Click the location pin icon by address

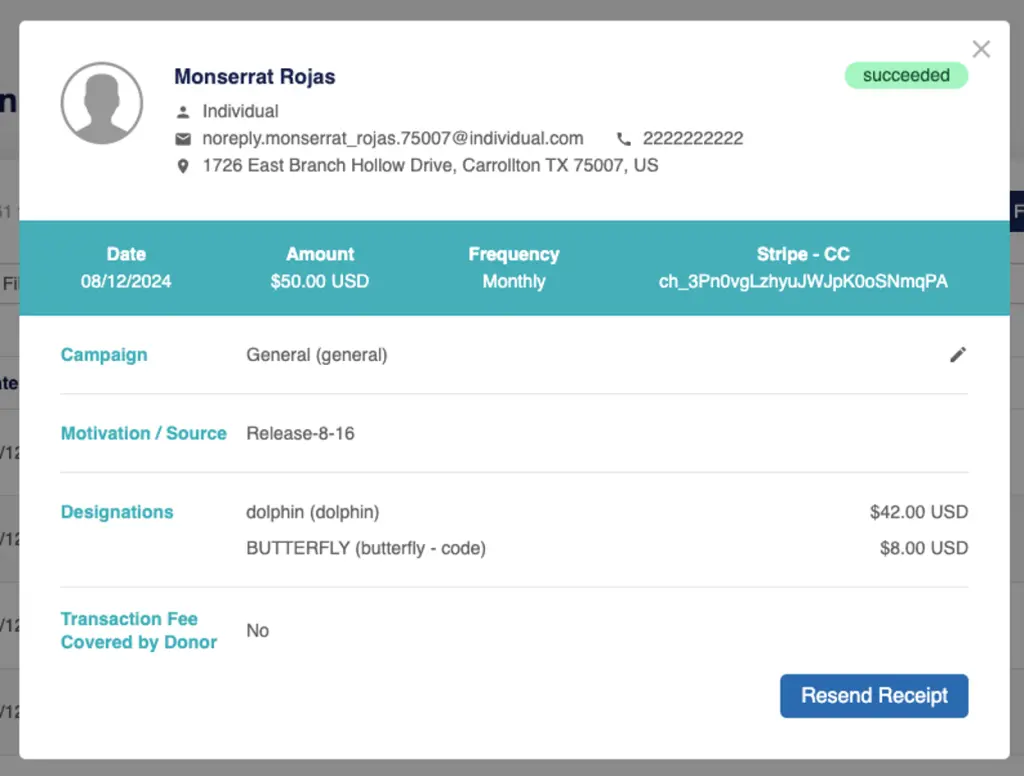183,166
